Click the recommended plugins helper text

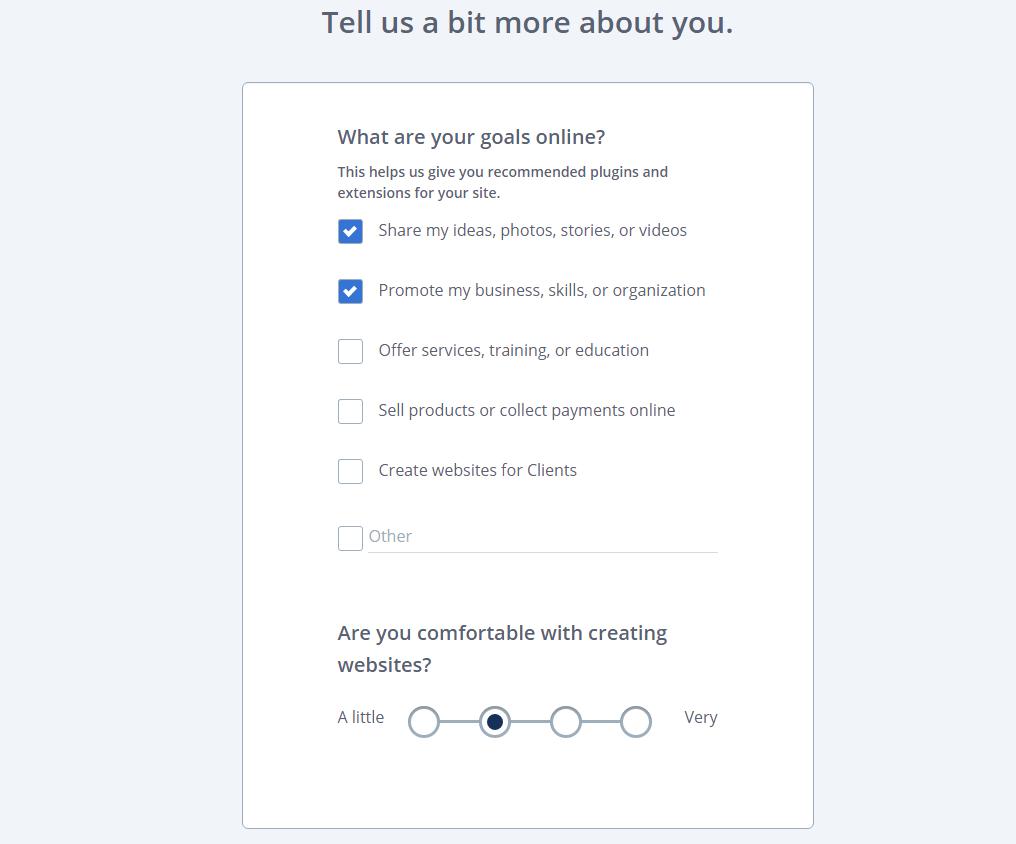502,182
